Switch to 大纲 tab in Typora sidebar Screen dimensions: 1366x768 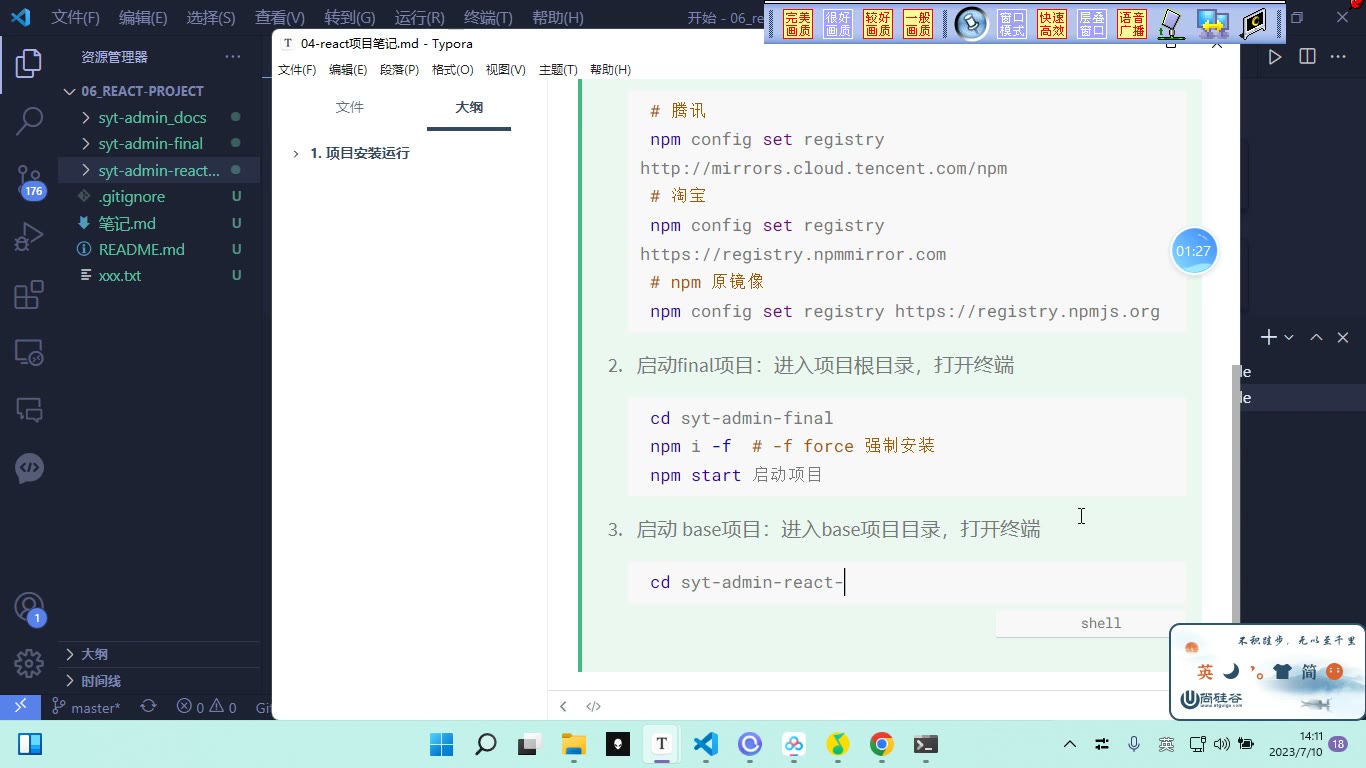coord(469,107)
